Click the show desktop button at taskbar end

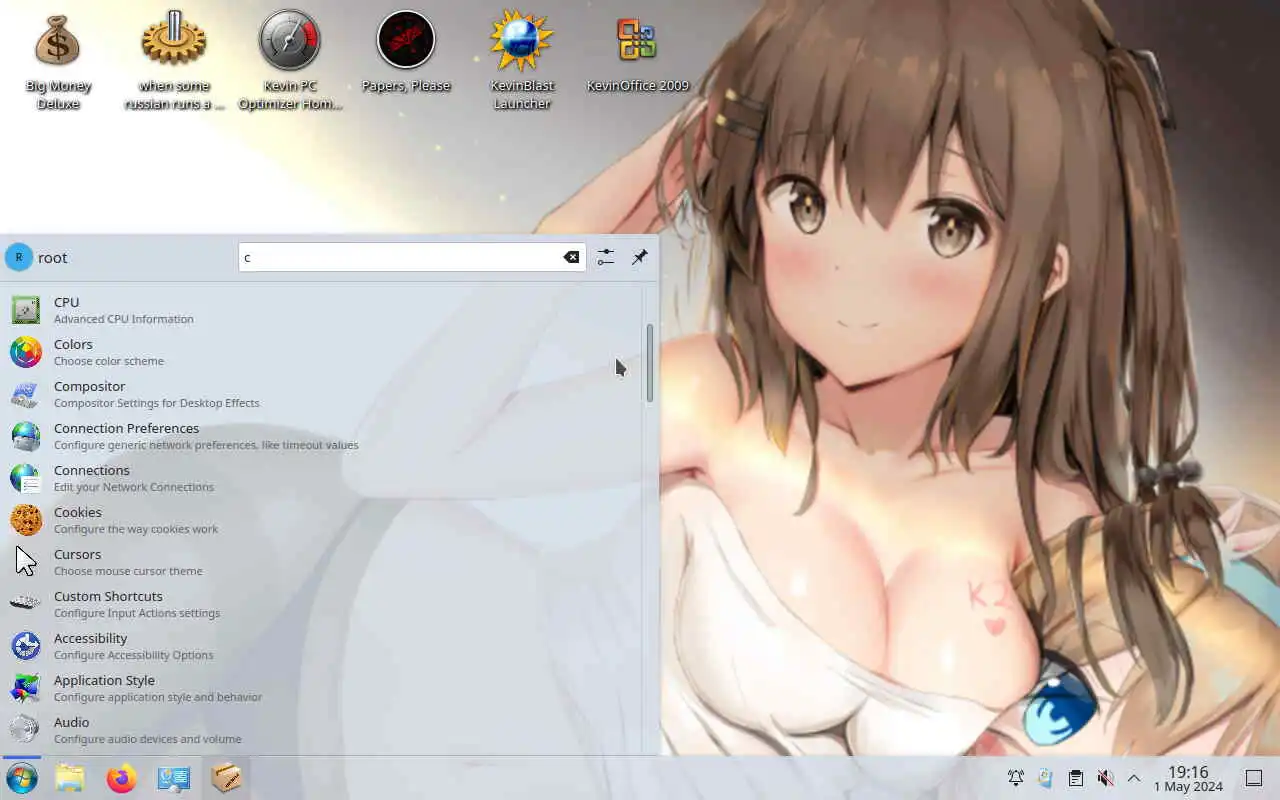point(1253,778)
